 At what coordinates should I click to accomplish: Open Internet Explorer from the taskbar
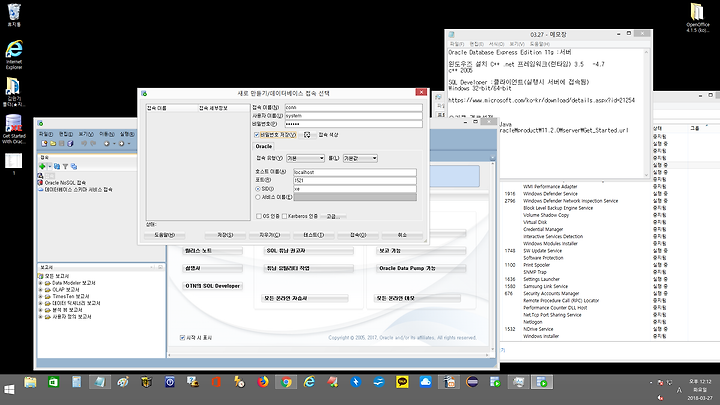[x=309, y=382]
